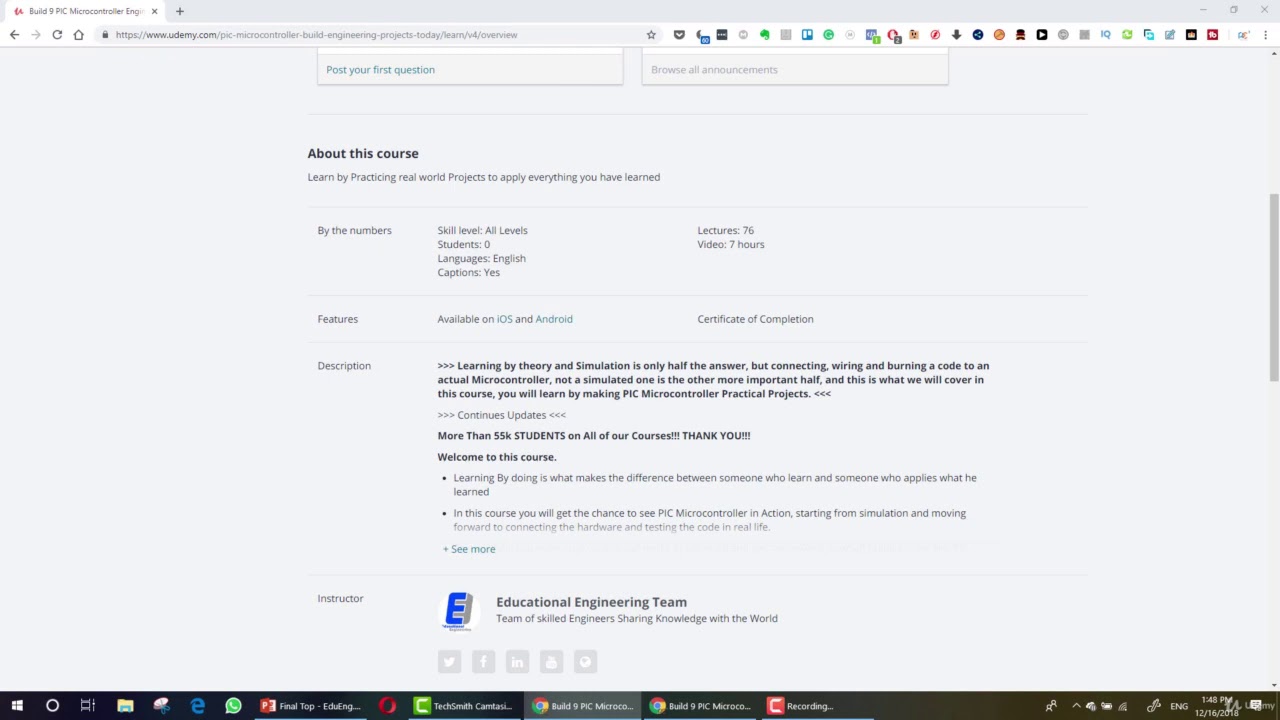Open the download arrow extension icon
1280x720 pixels.
(x=956, y=35)
